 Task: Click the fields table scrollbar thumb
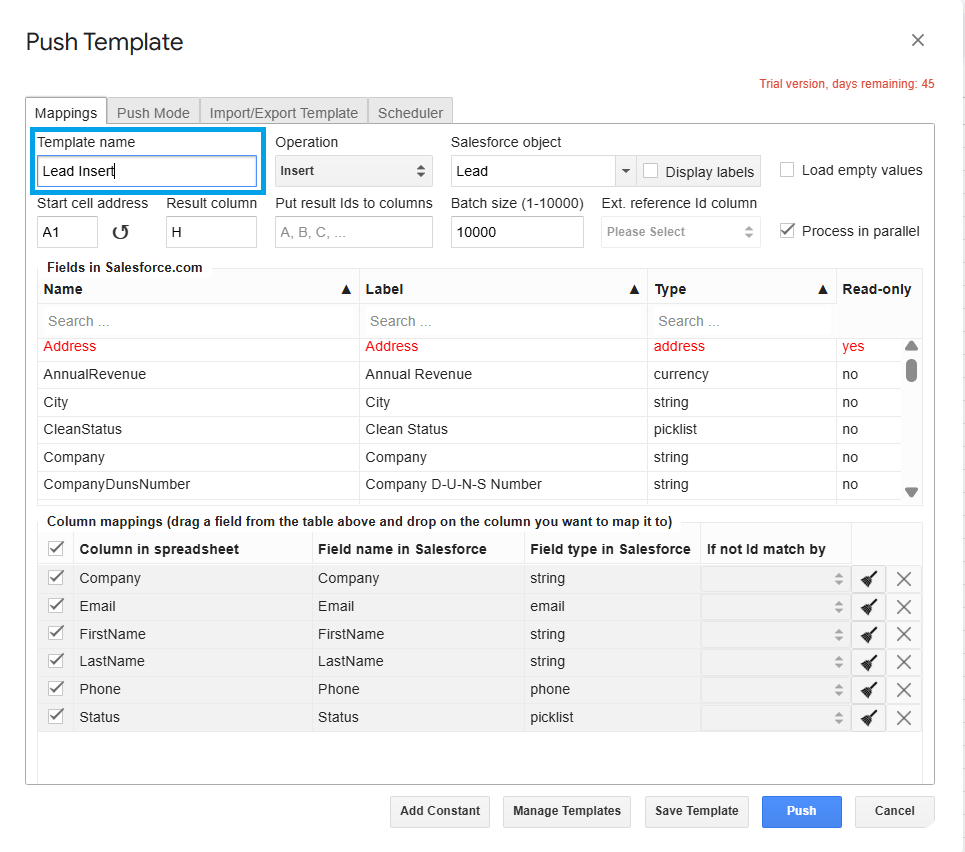[911, 370]
